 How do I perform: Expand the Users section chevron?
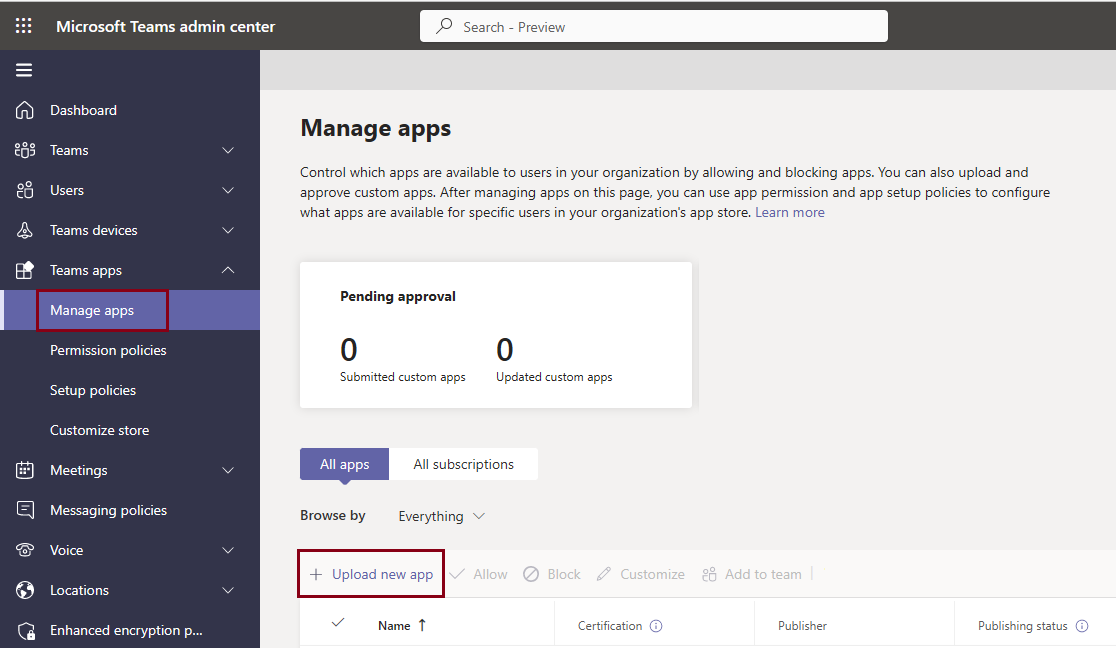pos(228,190)
